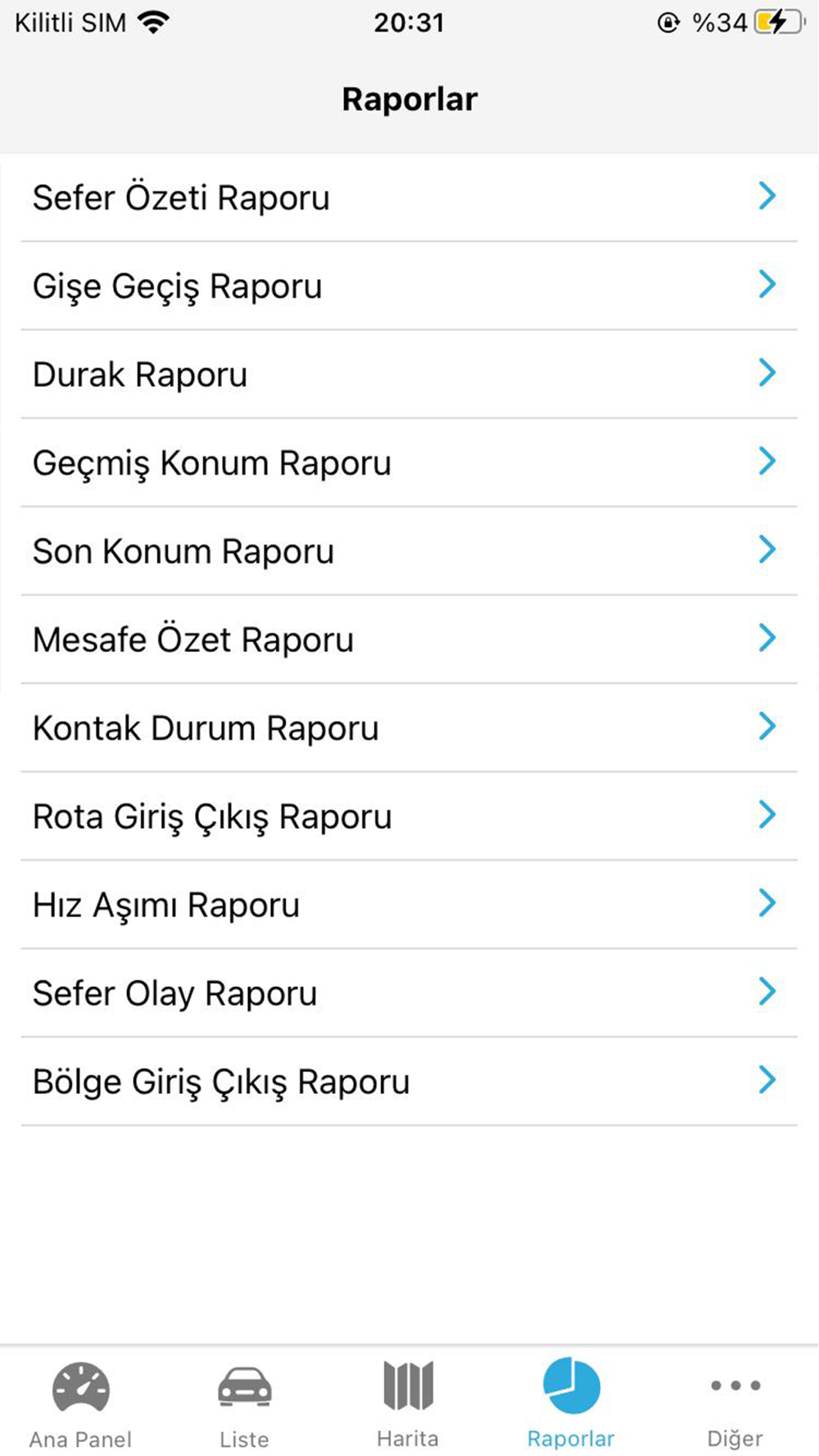Tap the rotation lock icon in status bar
Viewport: 819px width, 1456px height.
pos(668,23)
